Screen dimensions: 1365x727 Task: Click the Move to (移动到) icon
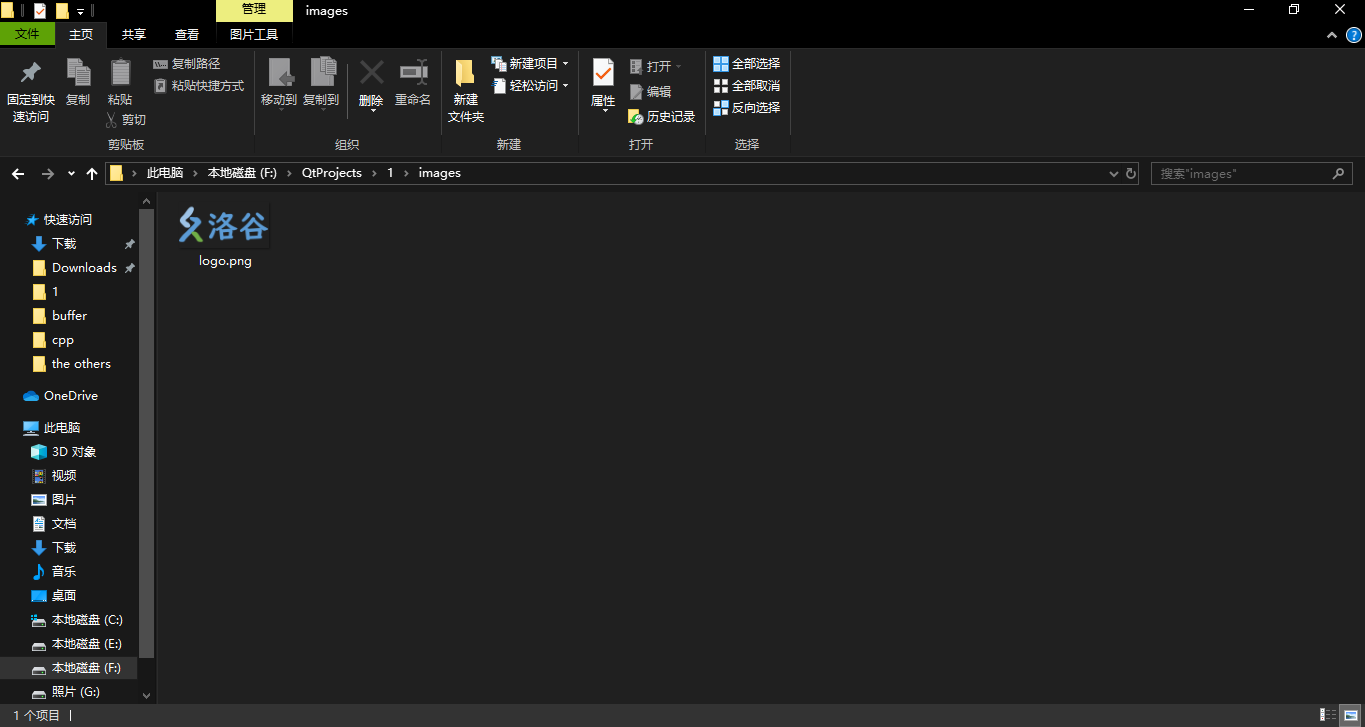(x=279, y=72)
